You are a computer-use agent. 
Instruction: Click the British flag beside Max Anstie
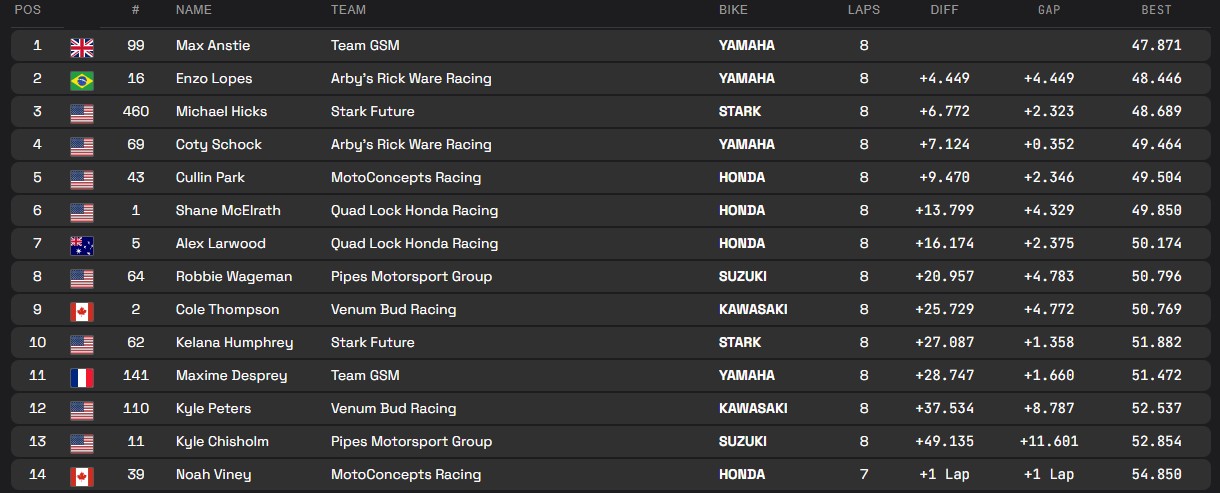tap(82, 46)
